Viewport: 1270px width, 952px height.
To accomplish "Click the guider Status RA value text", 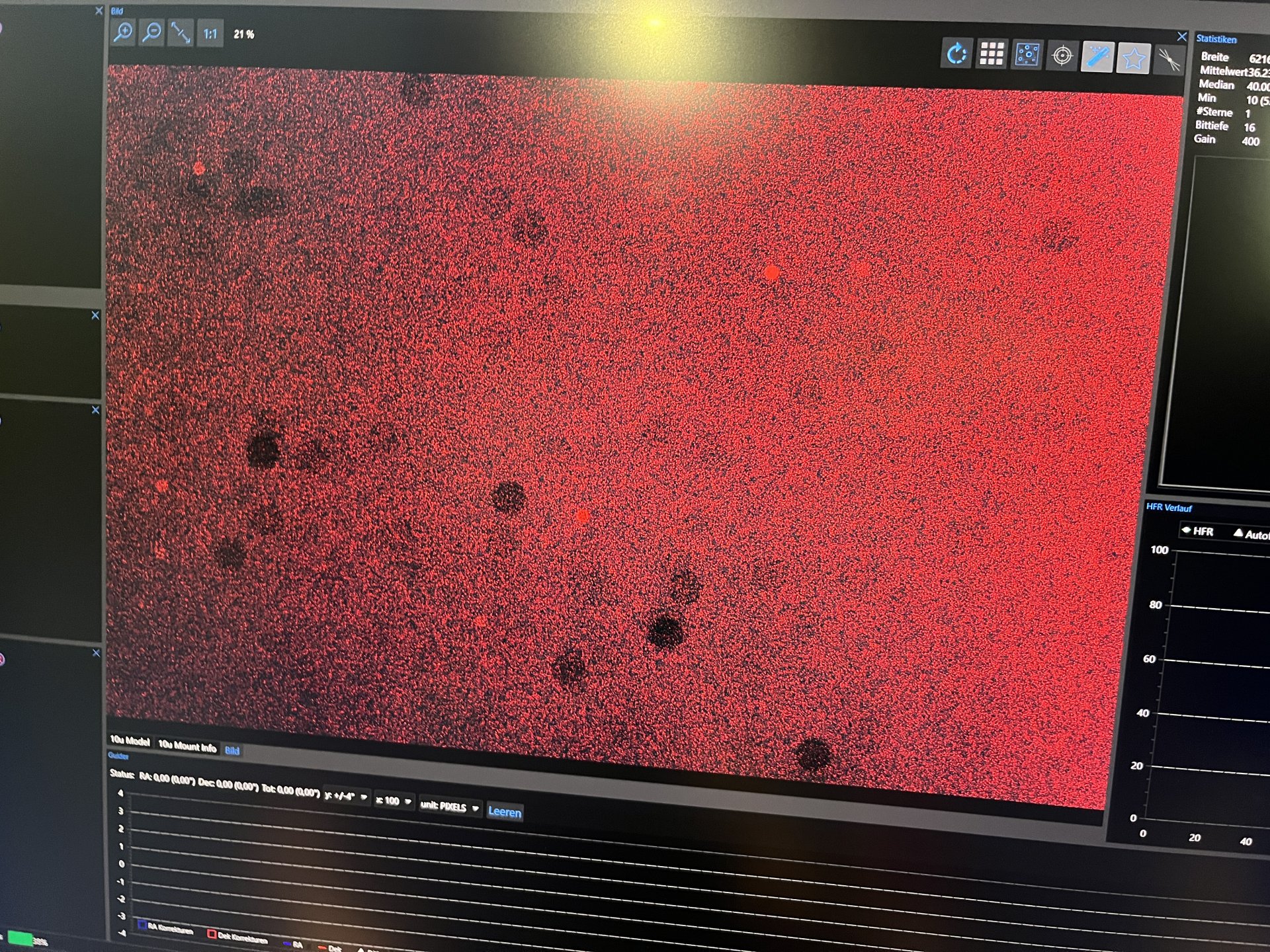I will click(x=167, y=779).
